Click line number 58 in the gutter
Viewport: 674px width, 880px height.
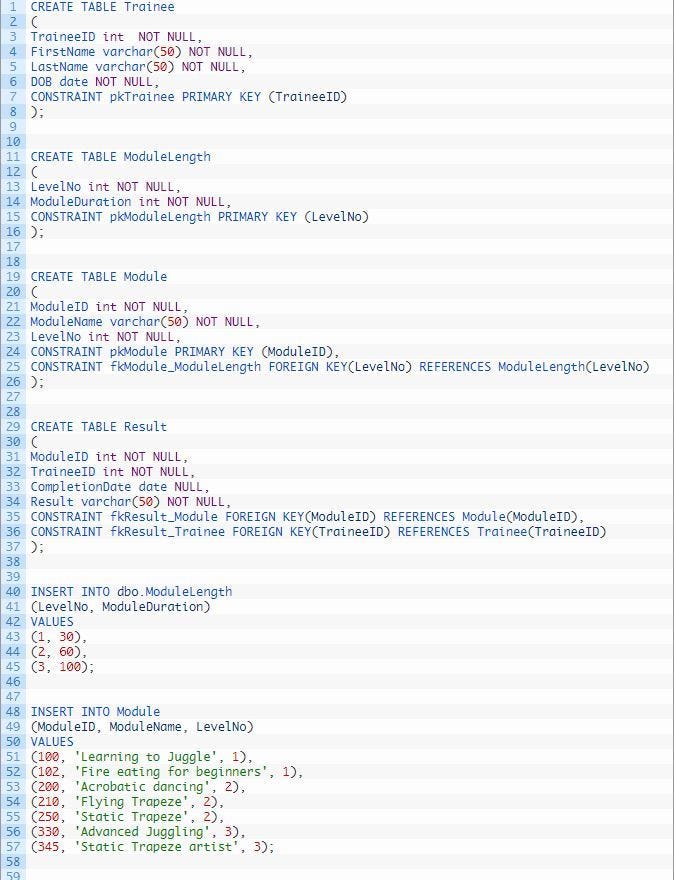[13, 861]
